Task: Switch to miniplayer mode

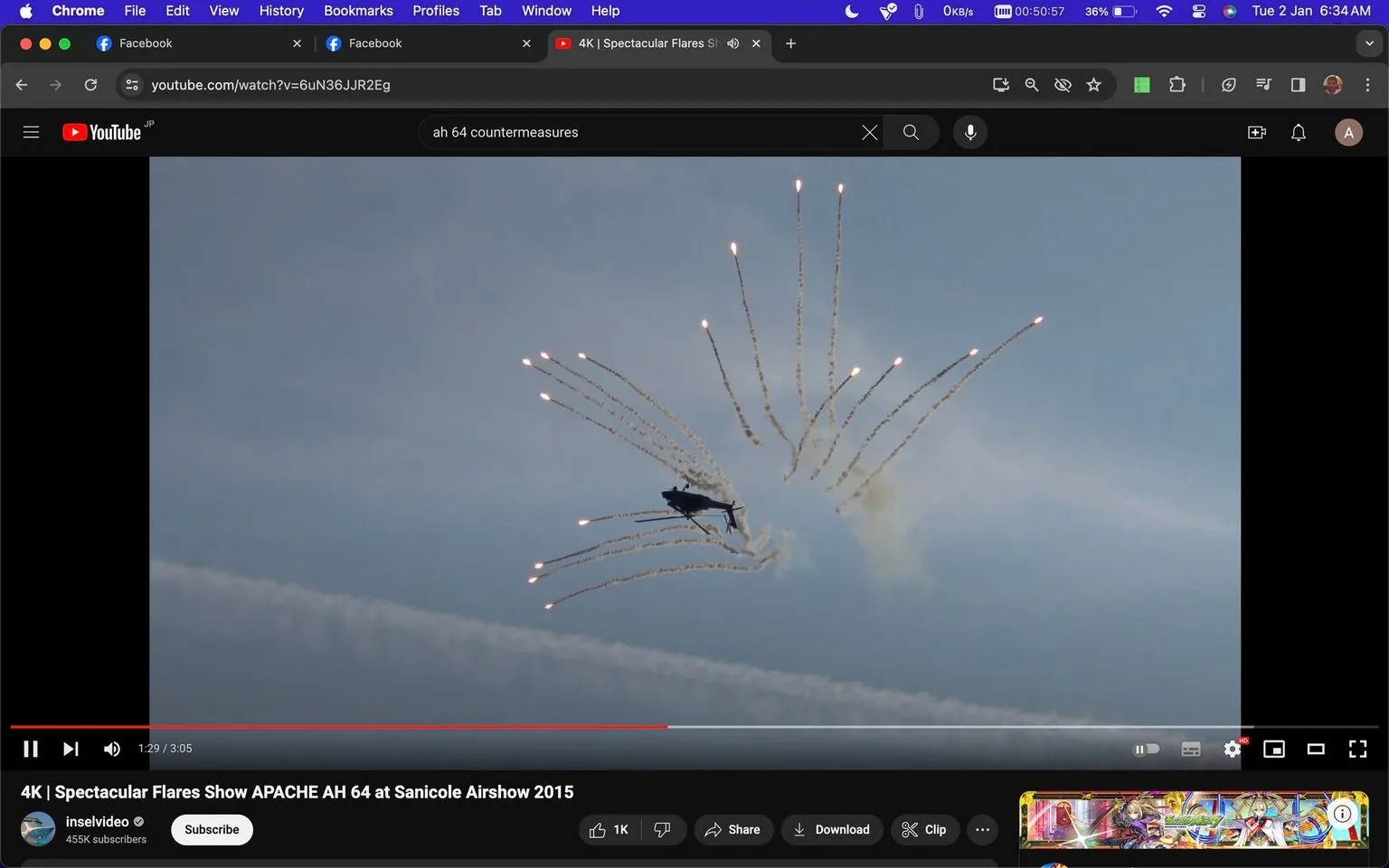Action: click(1273, 749)
